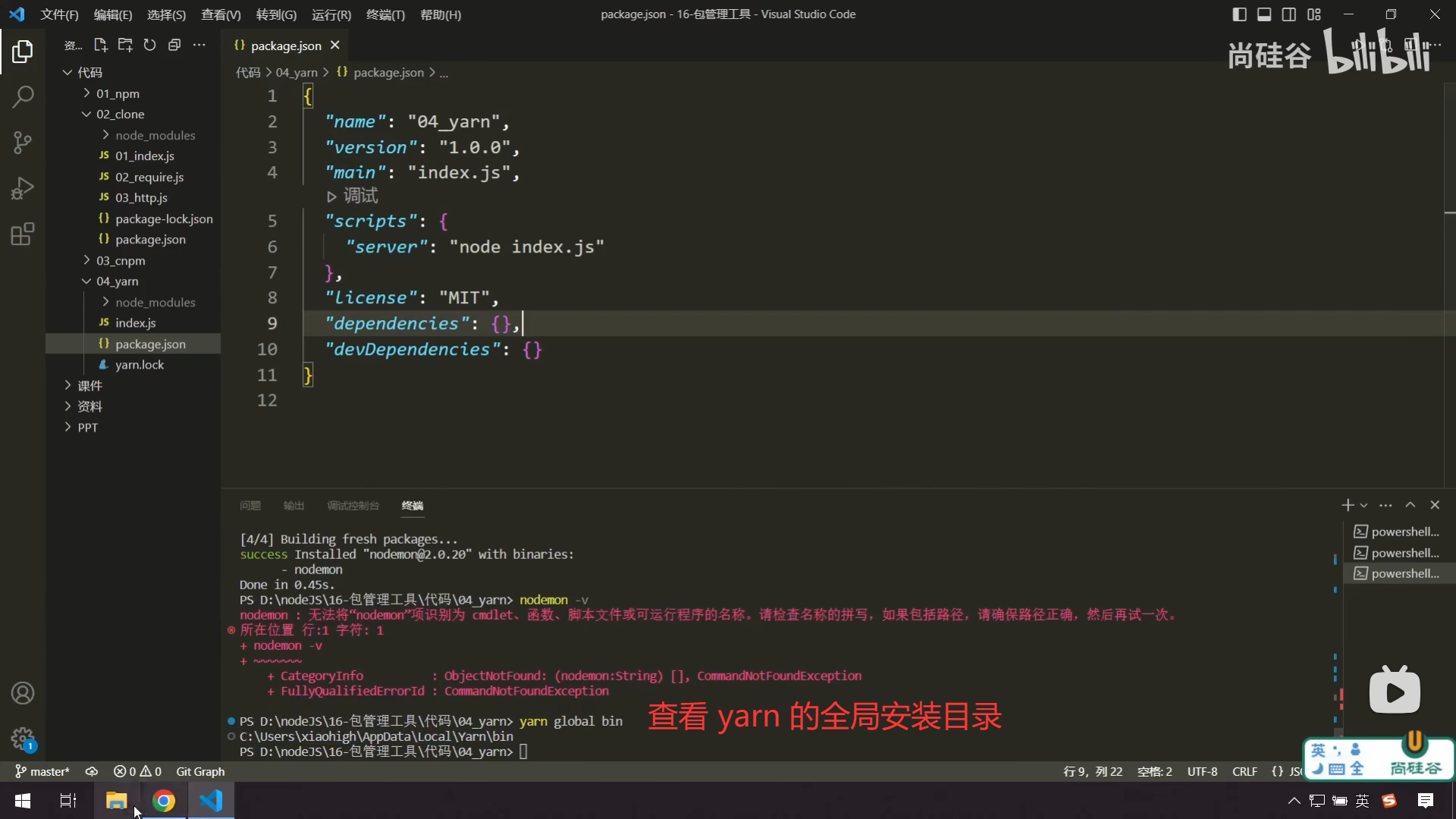Viewport: 1456px width, 819px height.
Task: Collapse all folders in explorer
Action: coord(174,45)
